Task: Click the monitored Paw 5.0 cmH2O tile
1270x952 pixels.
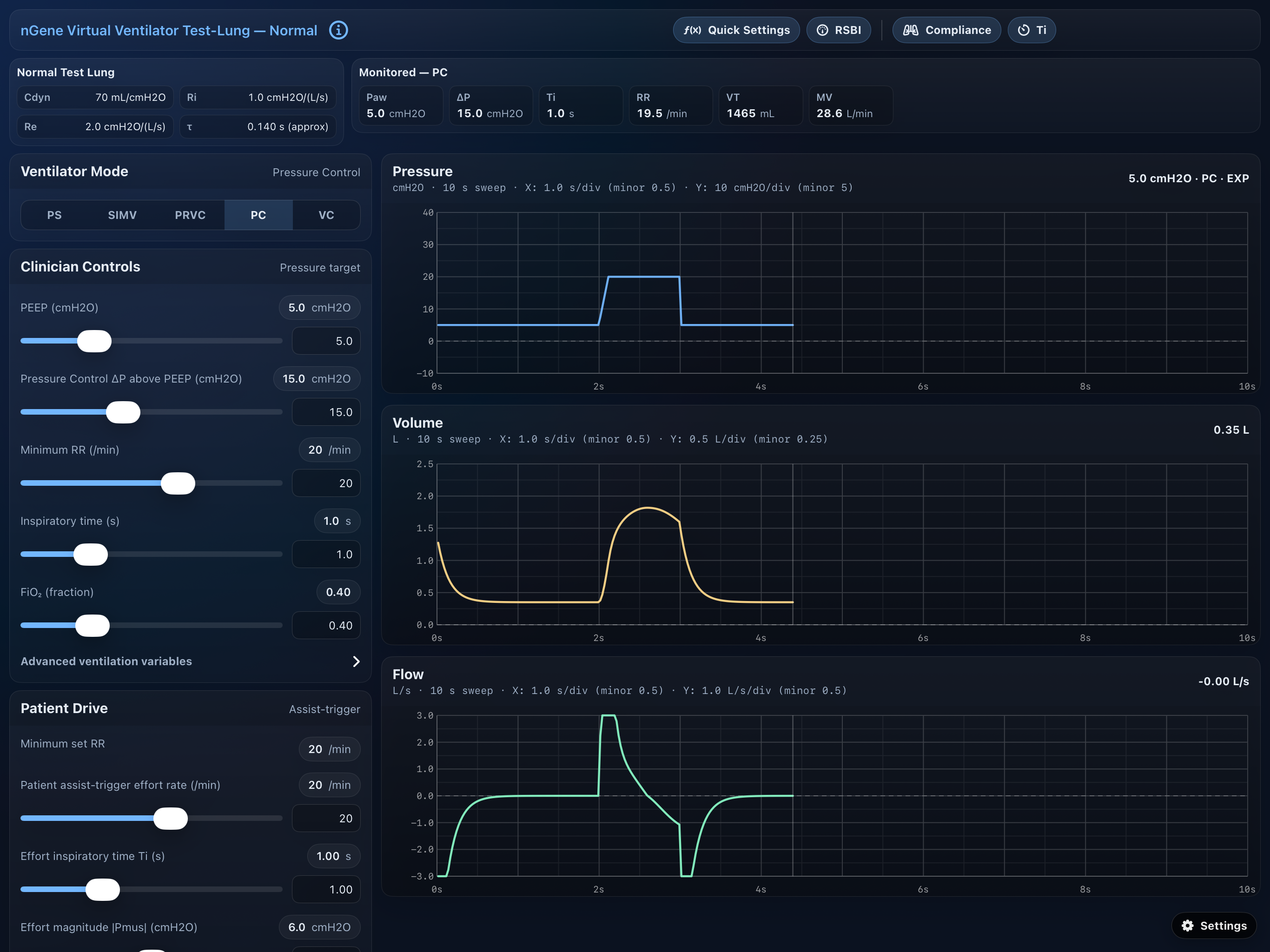Action: pyautogui.click(x=401, y=105)
